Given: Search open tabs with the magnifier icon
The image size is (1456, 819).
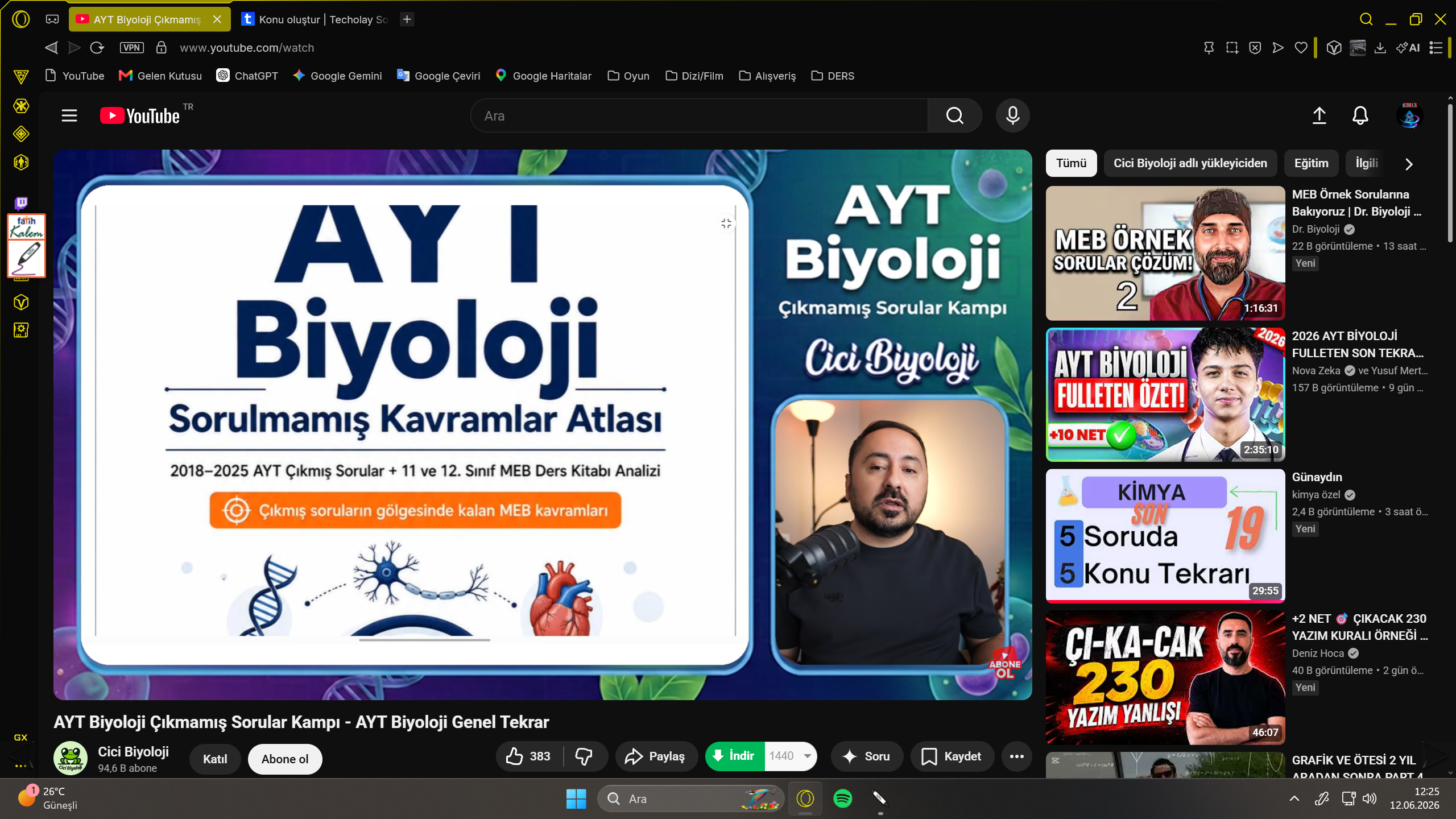Looking at the screenshot, I should 1366,19.
